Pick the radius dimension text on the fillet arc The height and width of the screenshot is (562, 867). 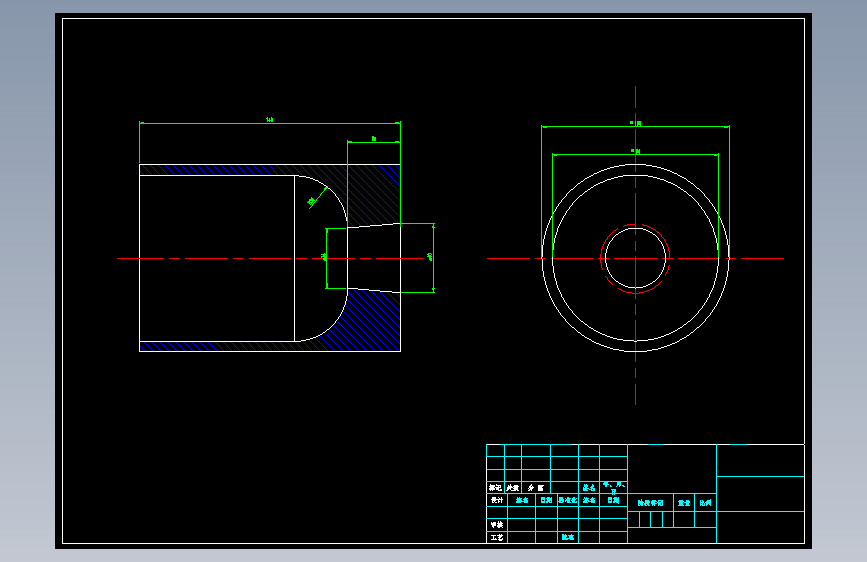coord(312,201)
